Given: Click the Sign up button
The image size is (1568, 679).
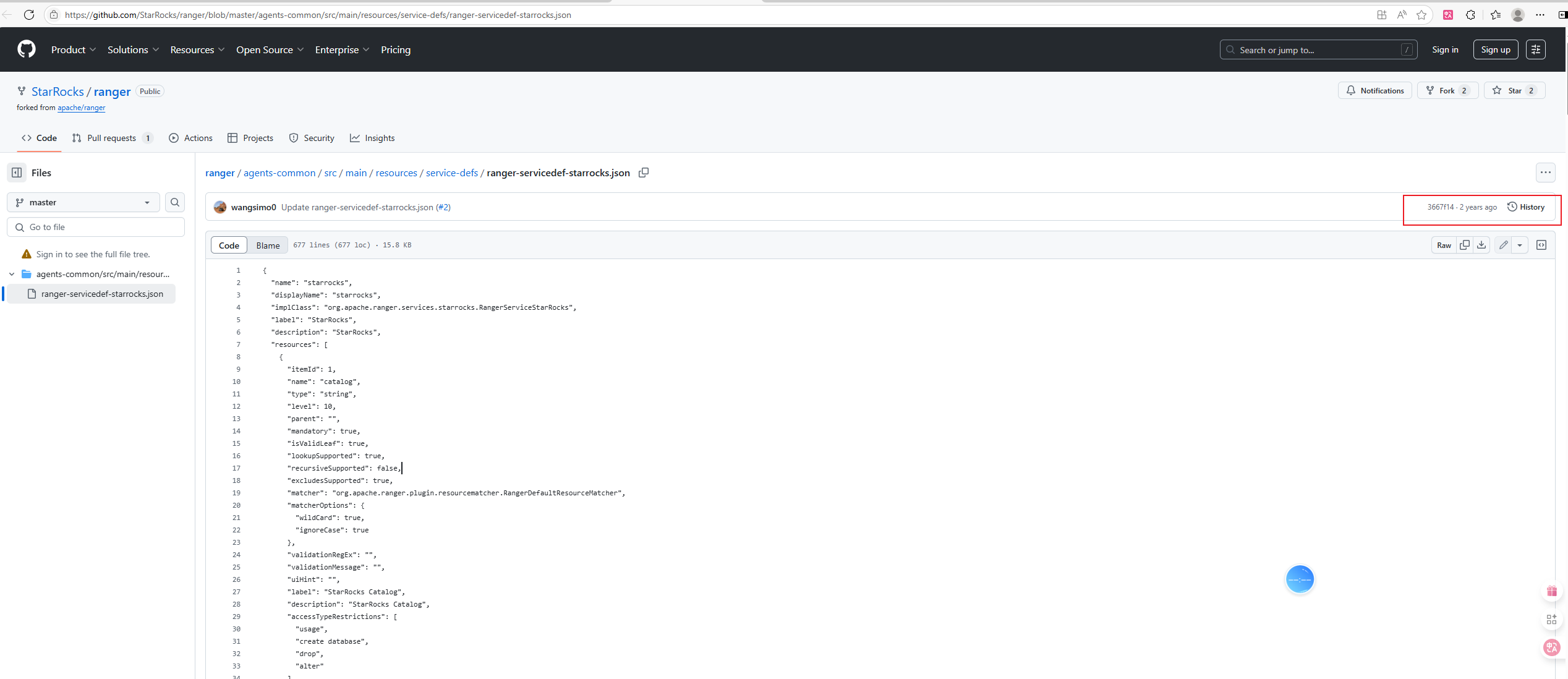Looking at the screenshot, I should (x=1496, y=49).
